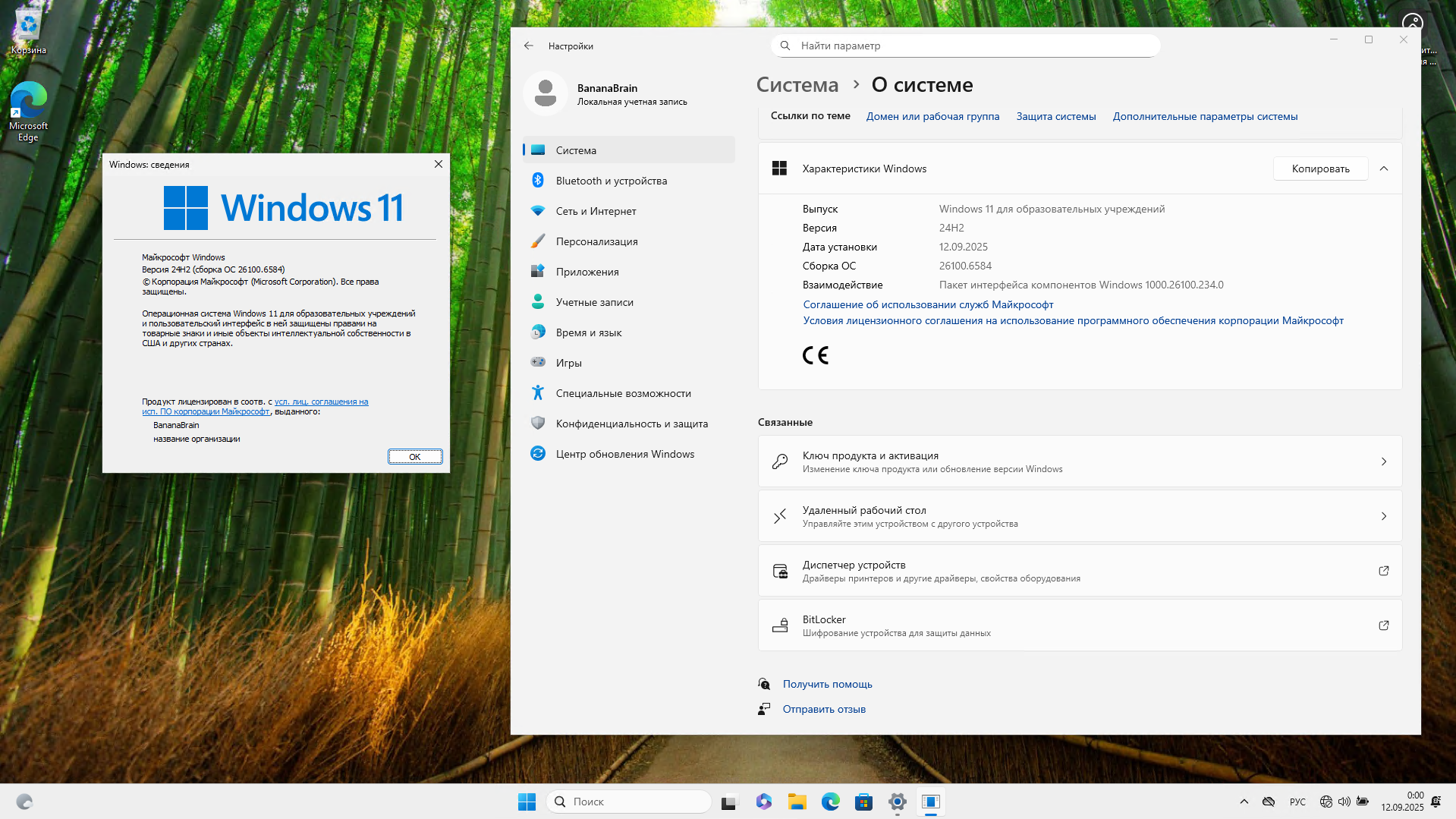Open Microsoft Store from the taskbar
Screen dimensions: 1456x819
pyautogui.click(x=863, y=802)
